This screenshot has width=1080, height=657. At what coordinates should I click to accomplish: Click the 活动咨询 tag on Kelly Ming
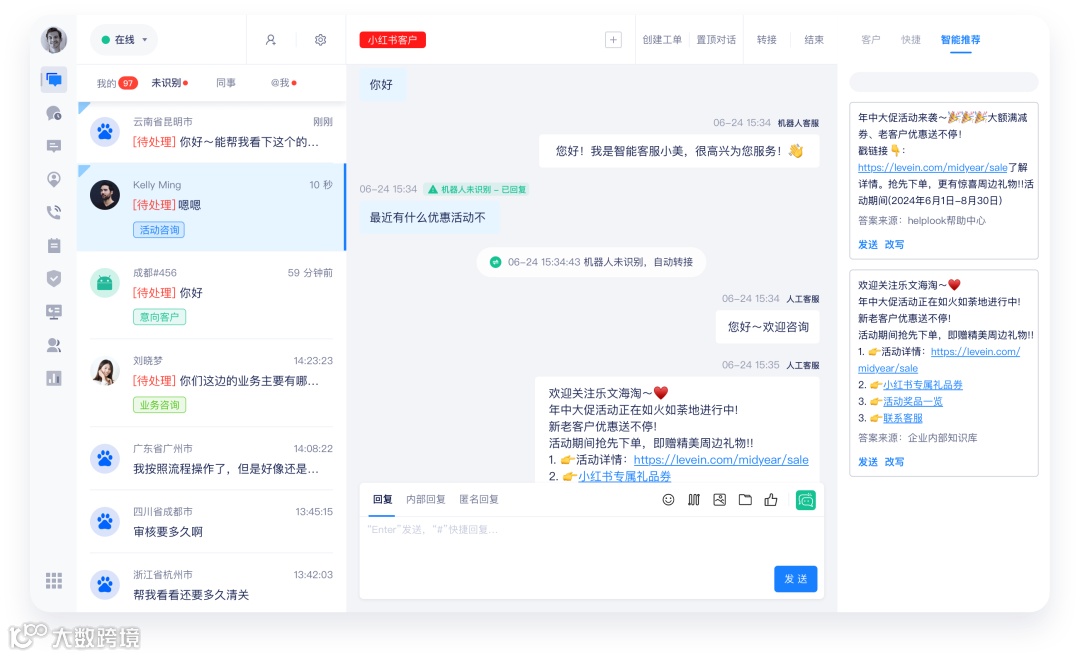tap(159, 230)
